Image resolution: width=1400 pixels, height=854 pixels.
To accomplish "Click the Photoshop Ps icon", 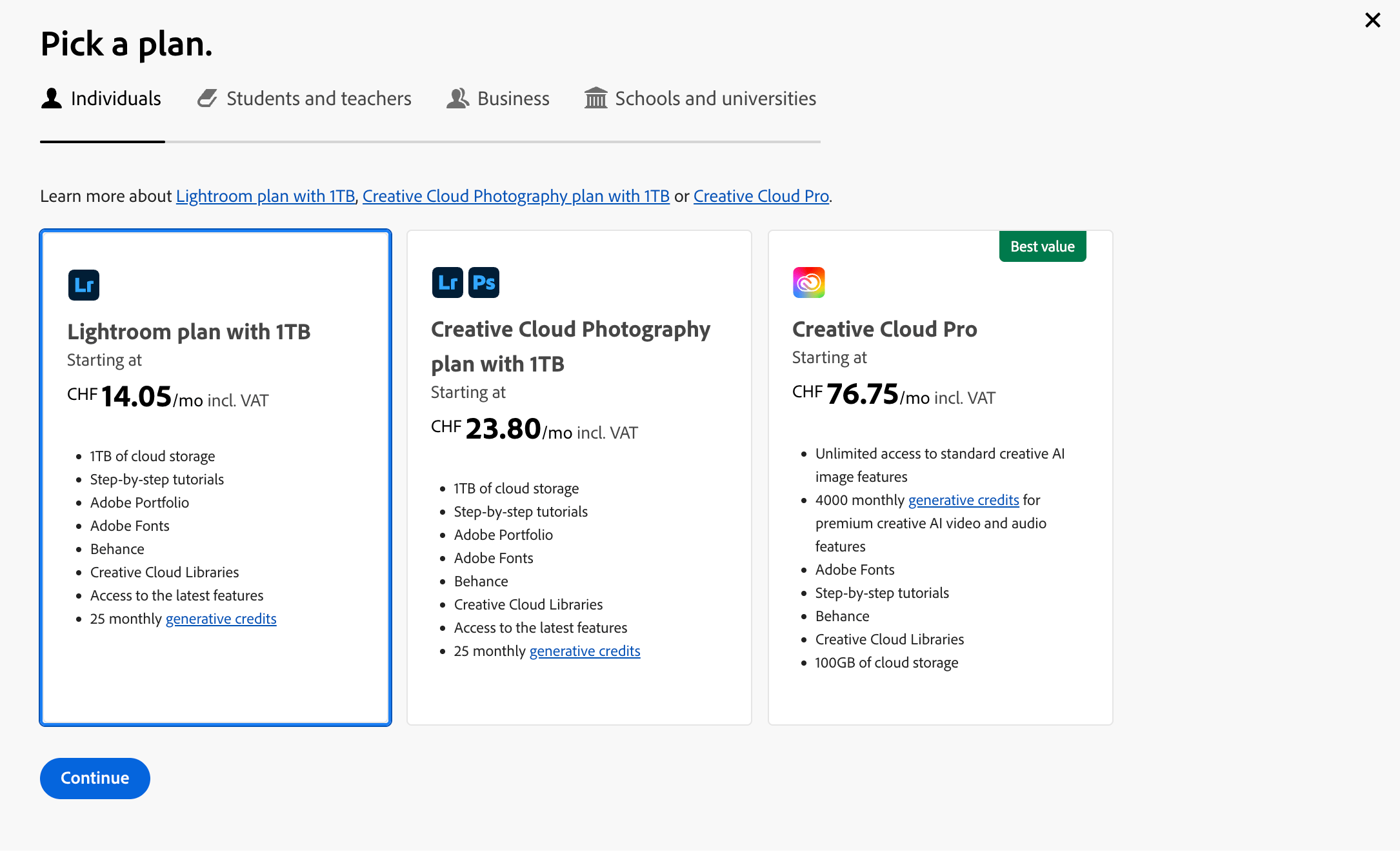I will [x=484, y=283].
